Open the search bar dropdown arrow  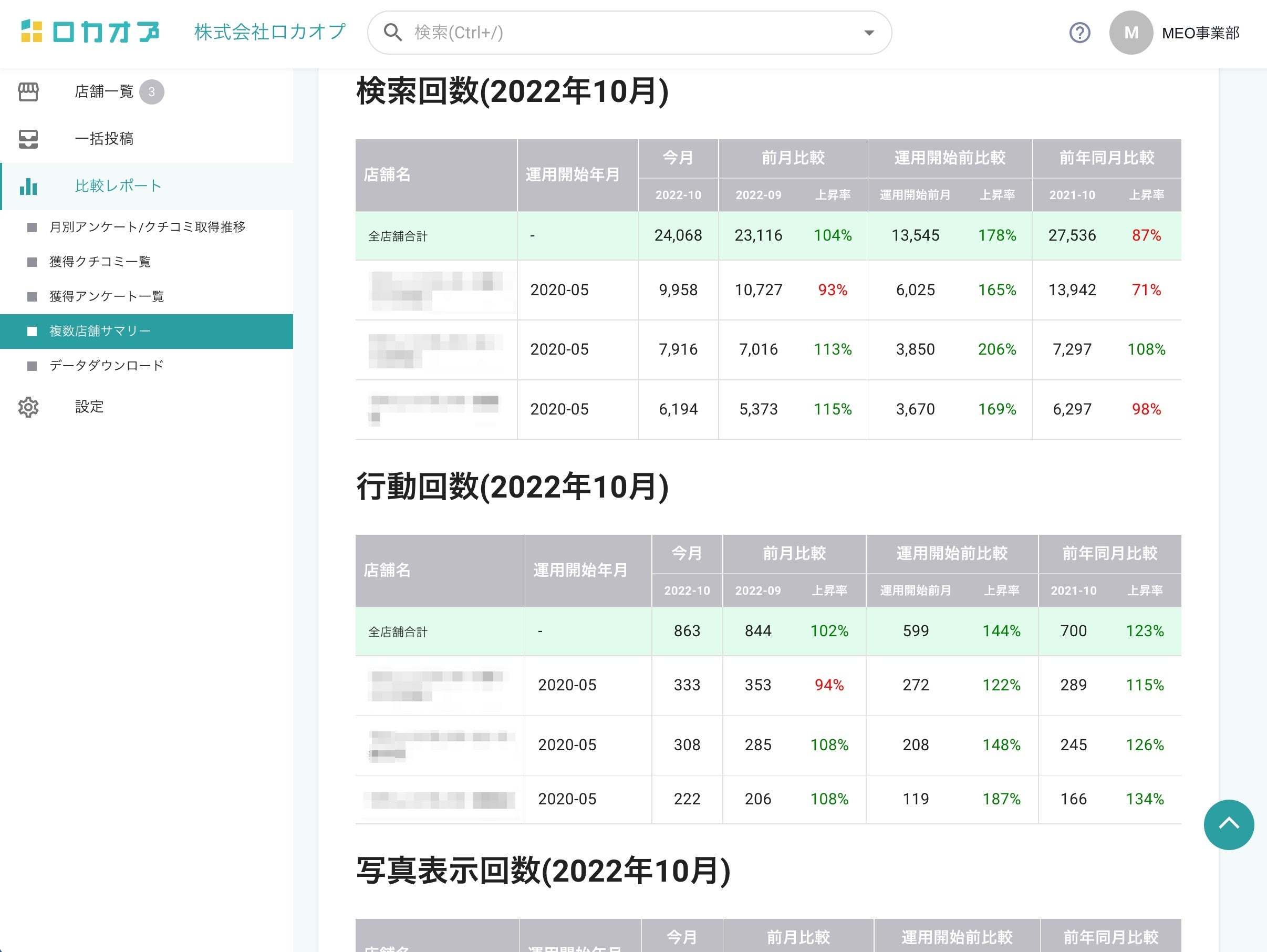(868, 33)
